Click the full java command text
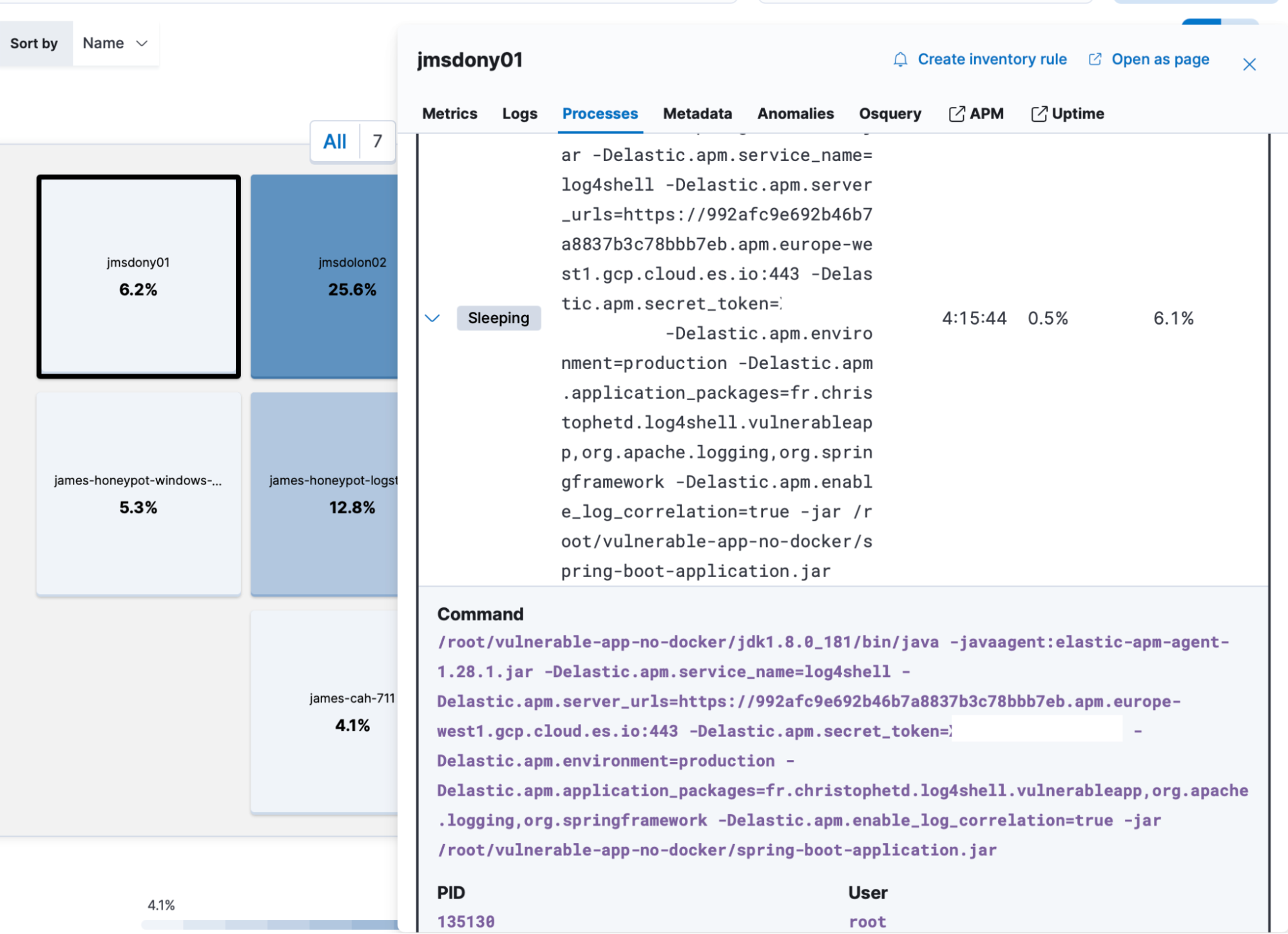The height and width of the screenshot is (934, 1288). click(843, 746)
